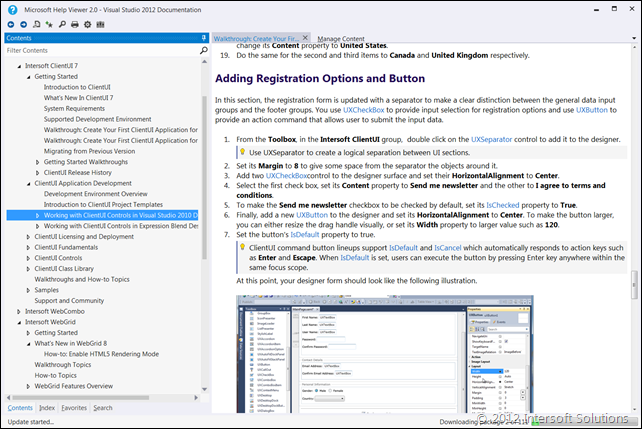Click the Print icon in toolbar
642x429 pixels.
(75, 23)
